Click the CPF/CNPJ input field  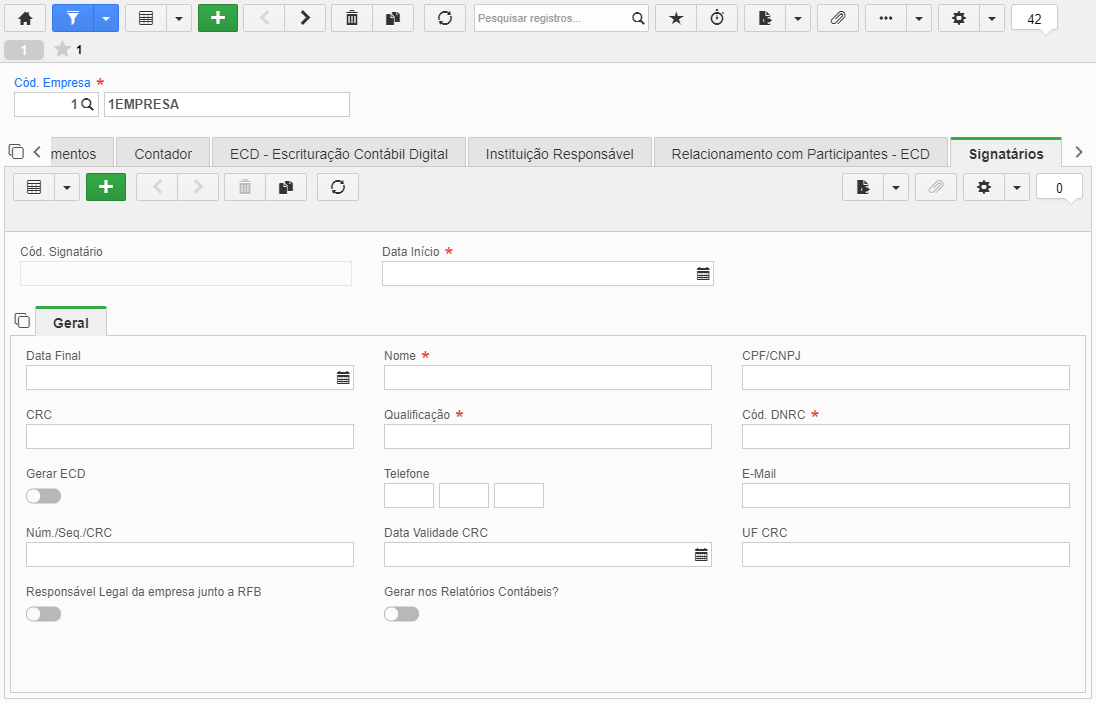905,377
